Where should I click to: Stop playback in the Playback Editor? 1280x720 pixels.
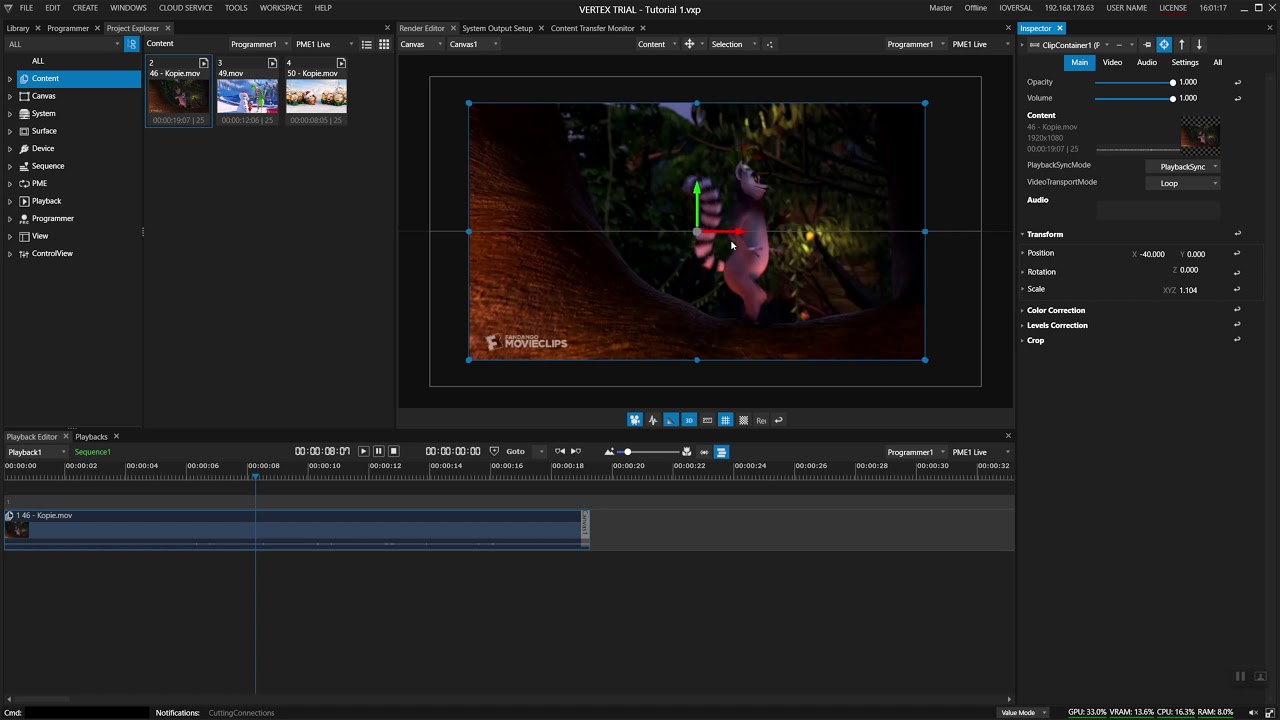pos(394,452)
